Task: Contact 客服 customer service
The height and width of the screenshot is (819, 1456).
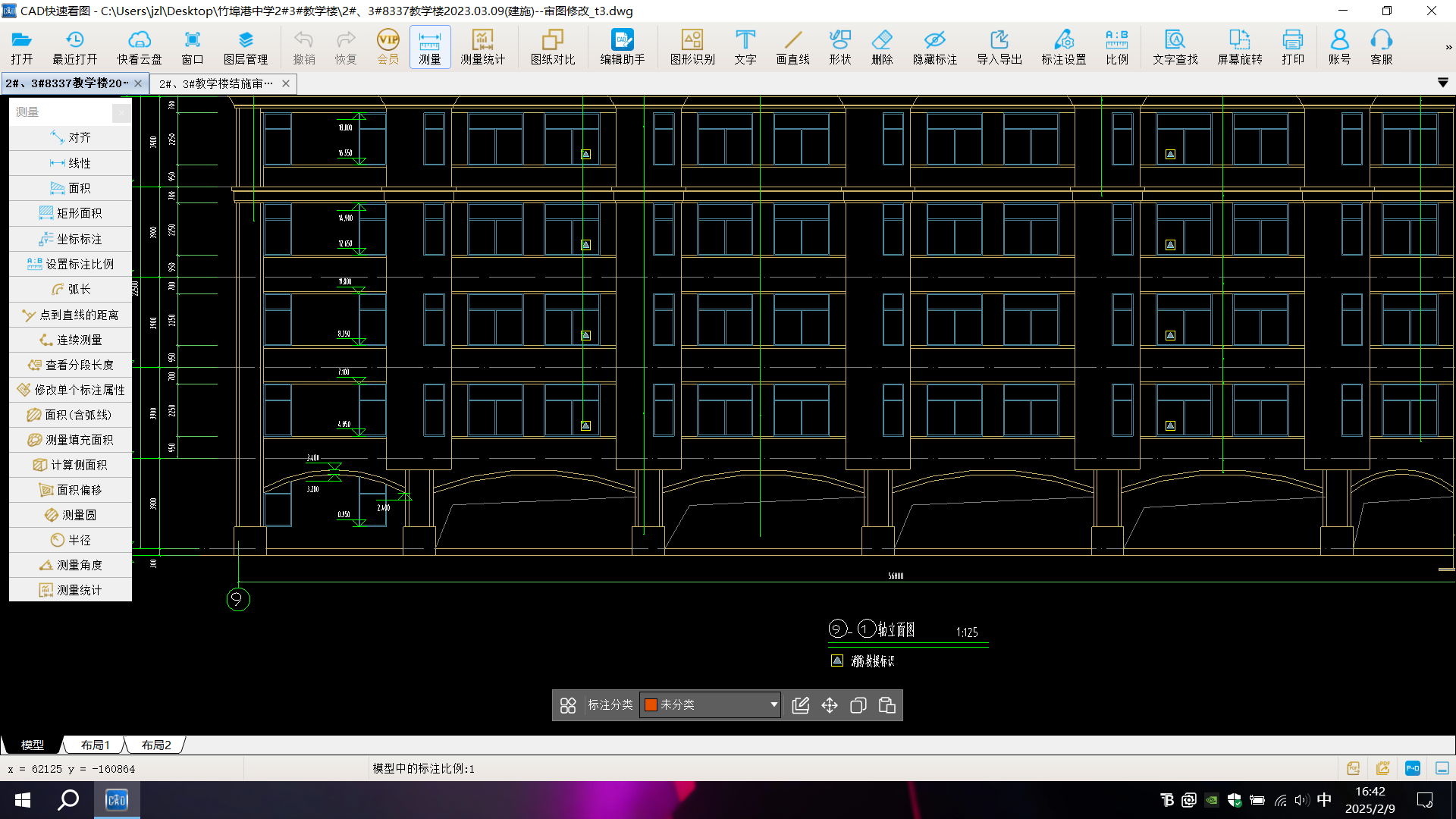Action: click(x=1382, y=47)
